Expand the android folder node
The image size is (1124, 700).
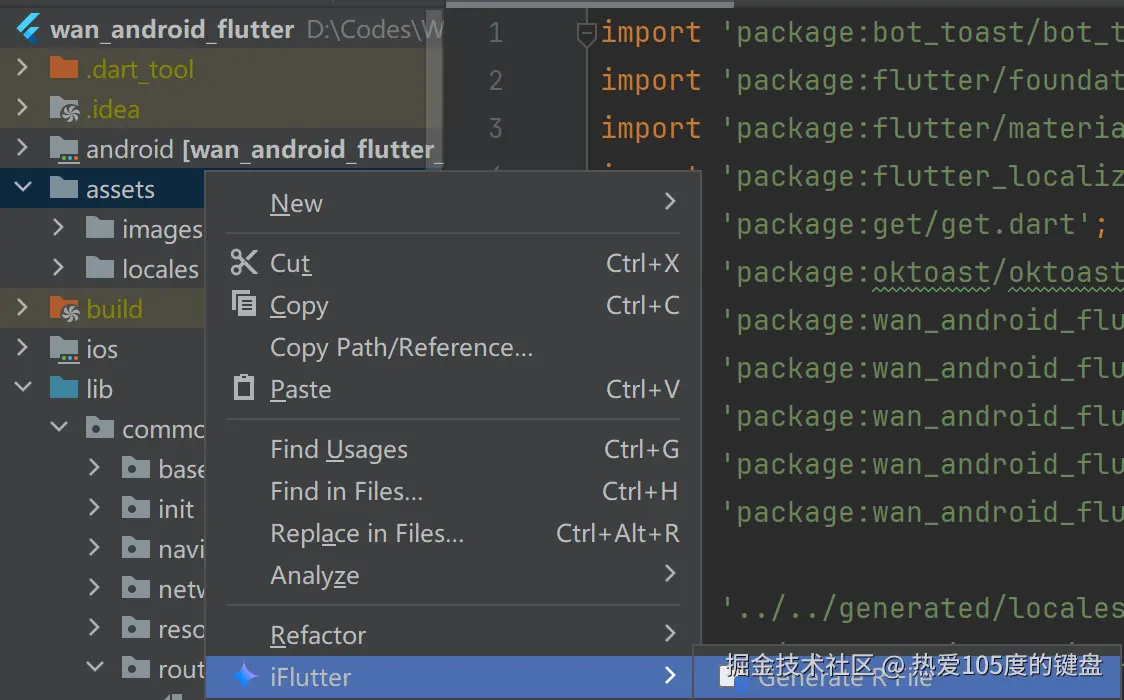coord(22,148)
